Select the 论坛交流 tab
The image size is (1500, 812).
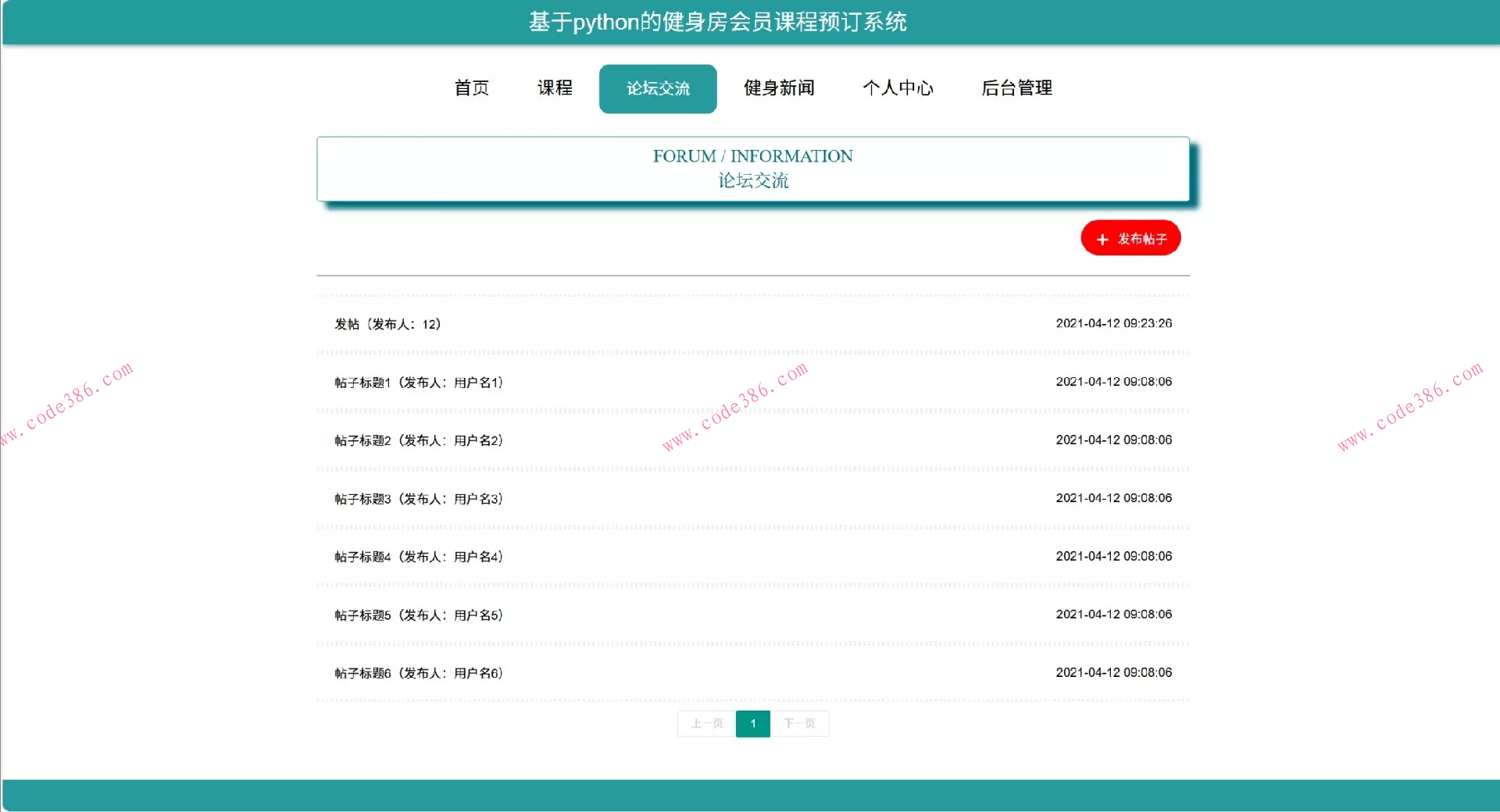(x=657, y=88)
